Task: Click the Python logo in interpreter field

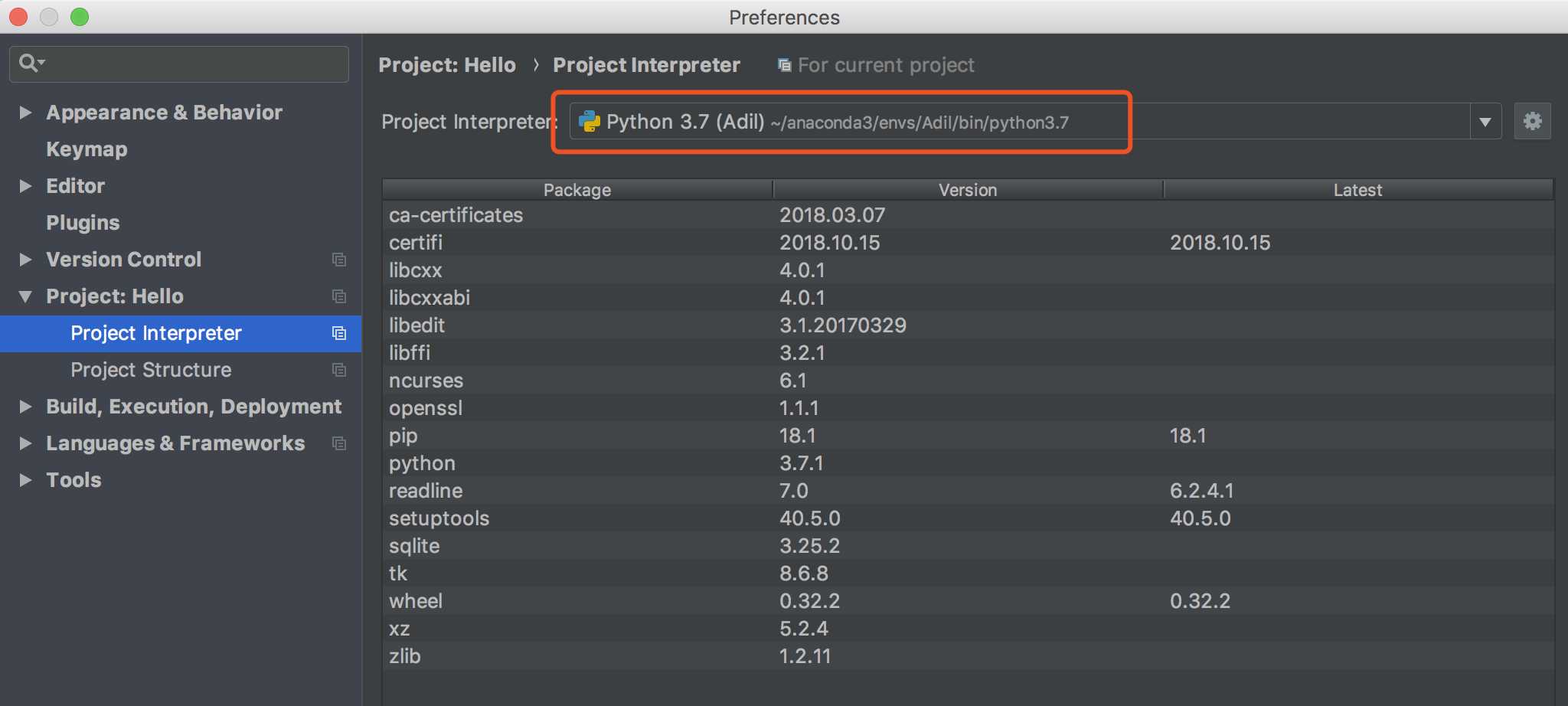Action: [x=590, y=122]
